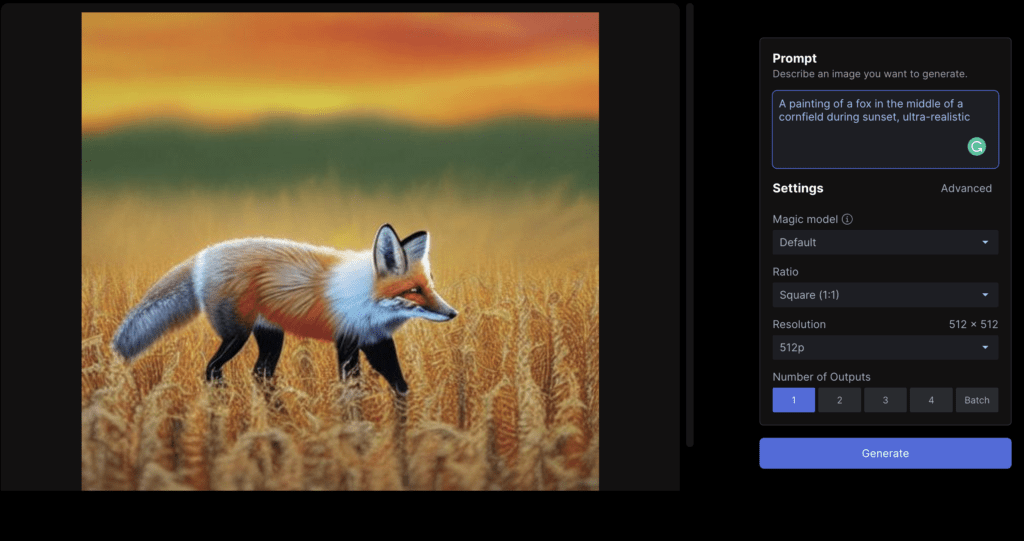Click the Magic model label

tap(805, 220)
